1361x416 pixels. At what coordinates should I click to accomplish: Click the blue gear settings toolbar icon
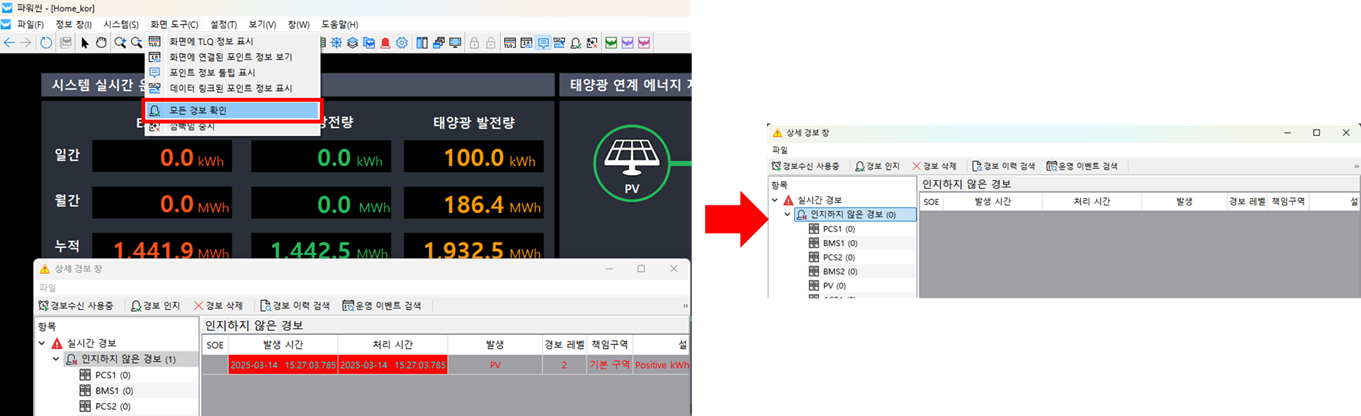click(x=402, y=43)
